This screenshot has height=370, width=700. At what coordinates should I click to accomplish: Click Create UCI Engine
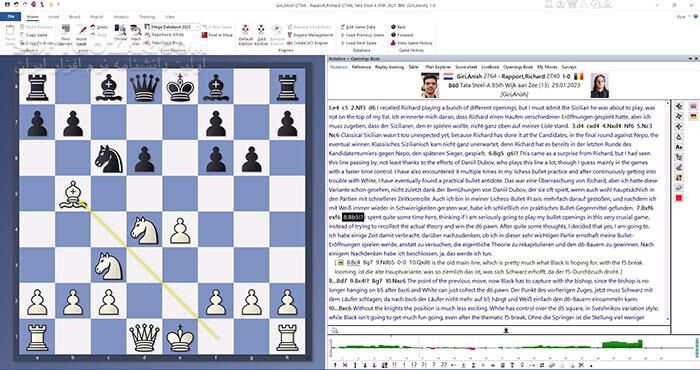pyautogui.click(x=307, y=43)
